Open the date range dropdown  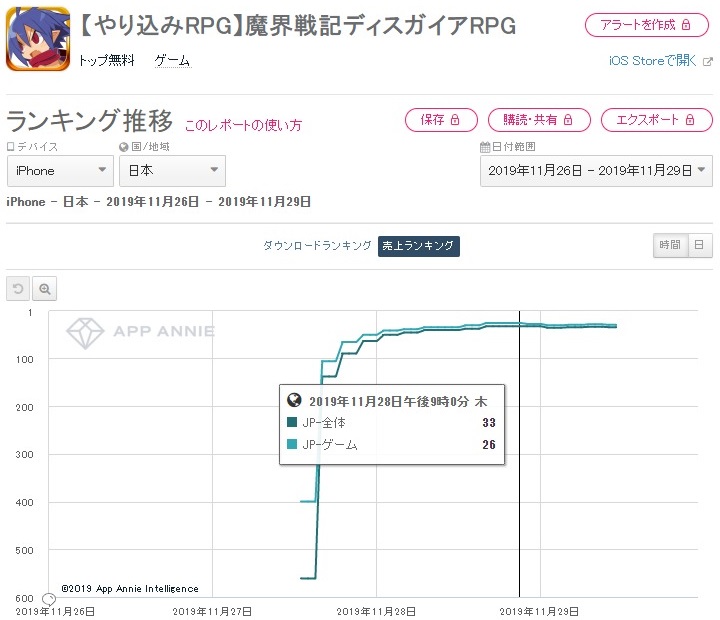coord(596,171)
